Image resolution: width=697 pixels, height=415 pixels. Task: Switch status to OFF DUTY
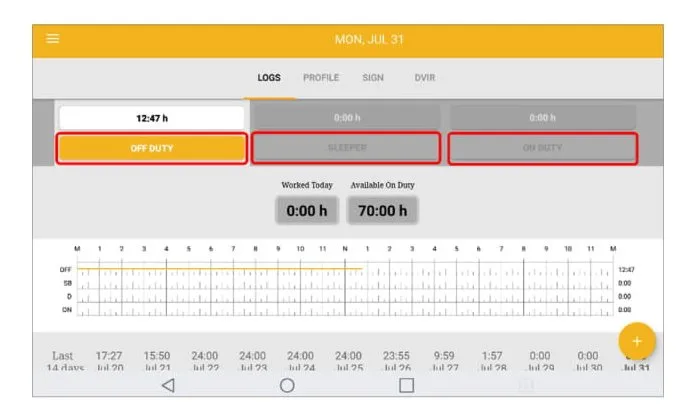(x=152, y=148)
